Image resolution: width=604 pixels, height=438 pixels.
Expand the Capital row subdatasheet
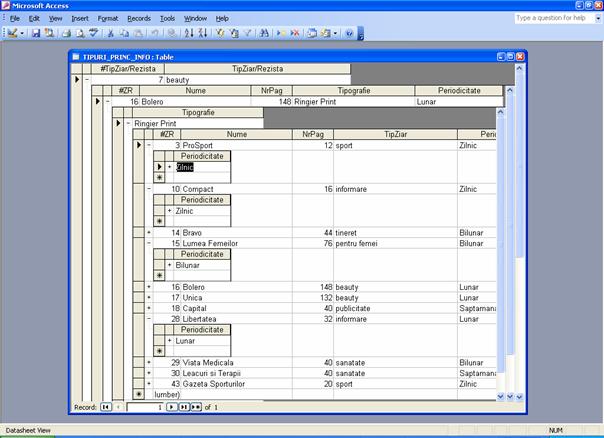point(149,308)
